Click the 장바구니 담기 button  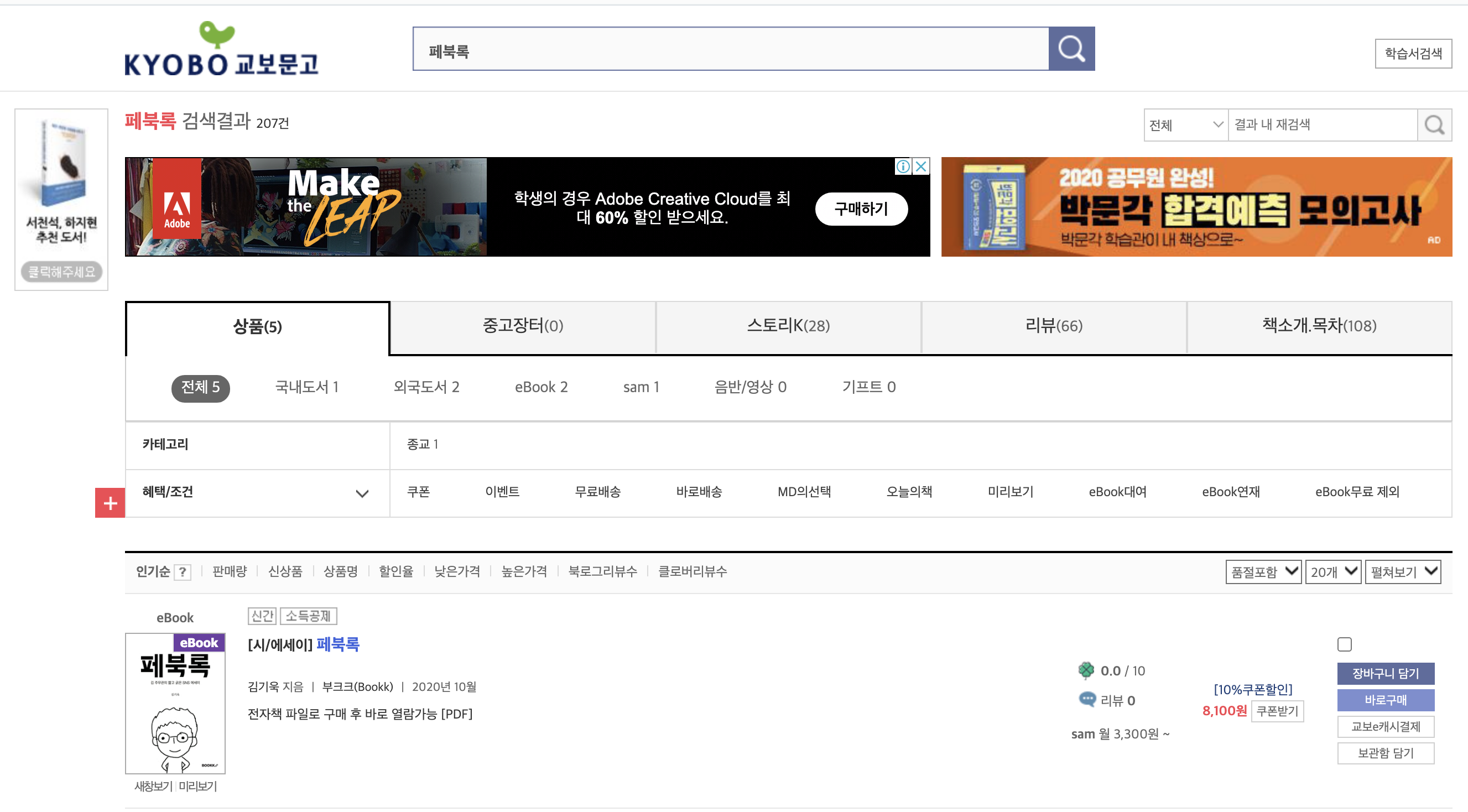click(1385, 673)
